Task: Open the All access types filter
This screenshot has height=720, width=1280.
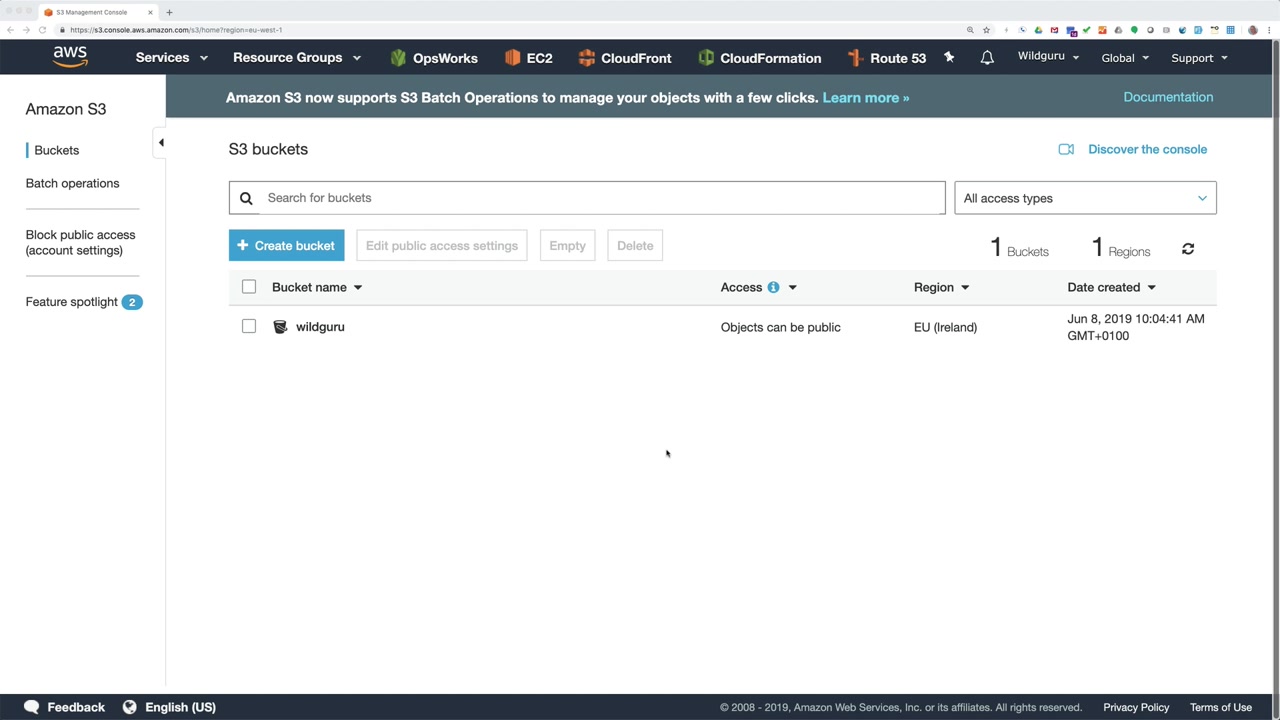Action: 1085,198
